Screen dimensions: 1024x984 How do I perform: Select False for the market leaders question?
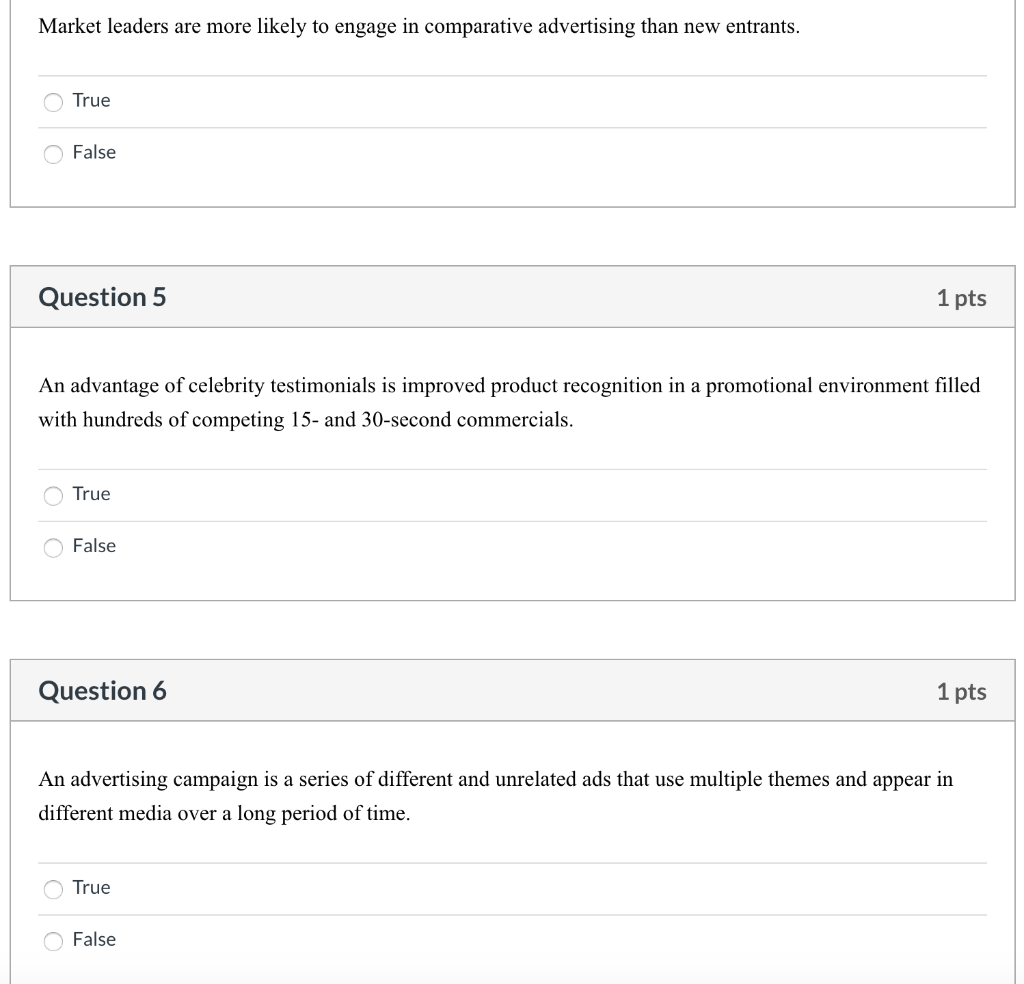point(53,153)
